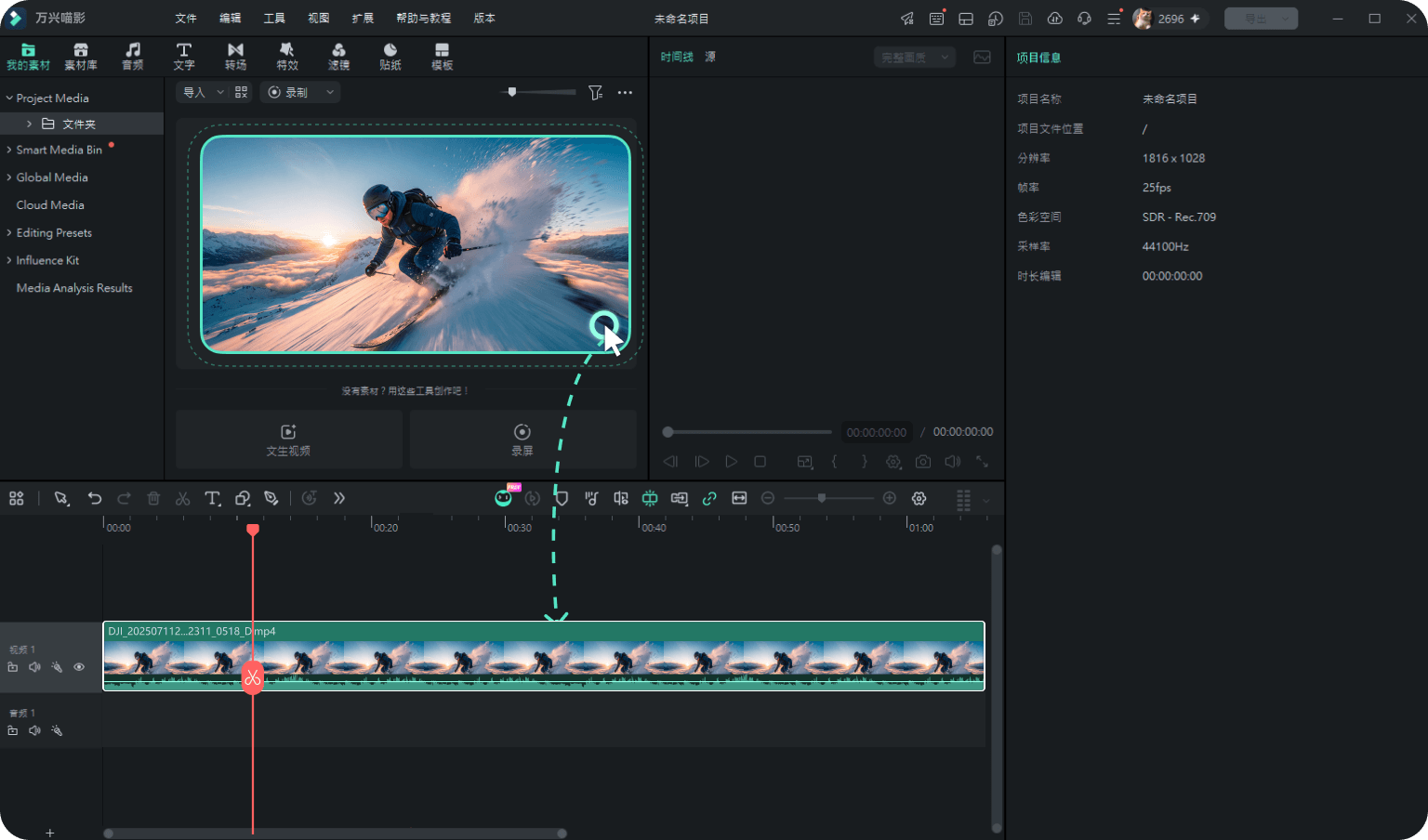
Task: Expand the Editing Presets node
Action: (x=9, y=232)
